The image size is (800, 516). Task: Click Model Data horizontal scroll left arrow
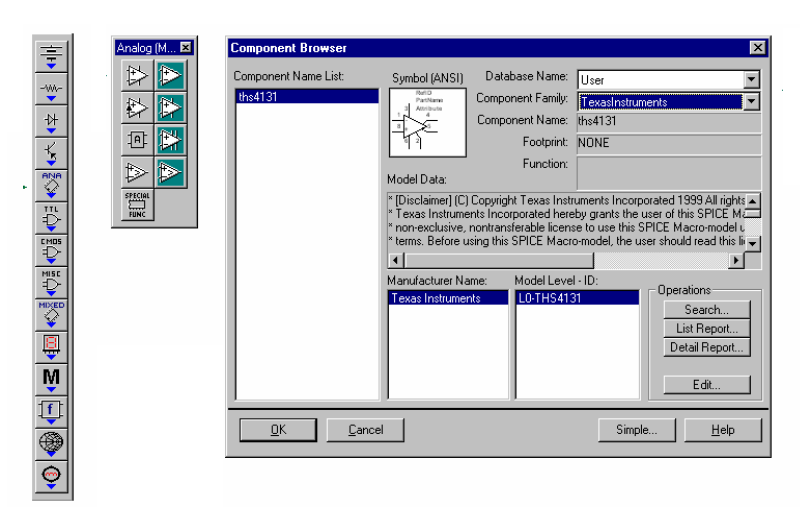point(395,260)
